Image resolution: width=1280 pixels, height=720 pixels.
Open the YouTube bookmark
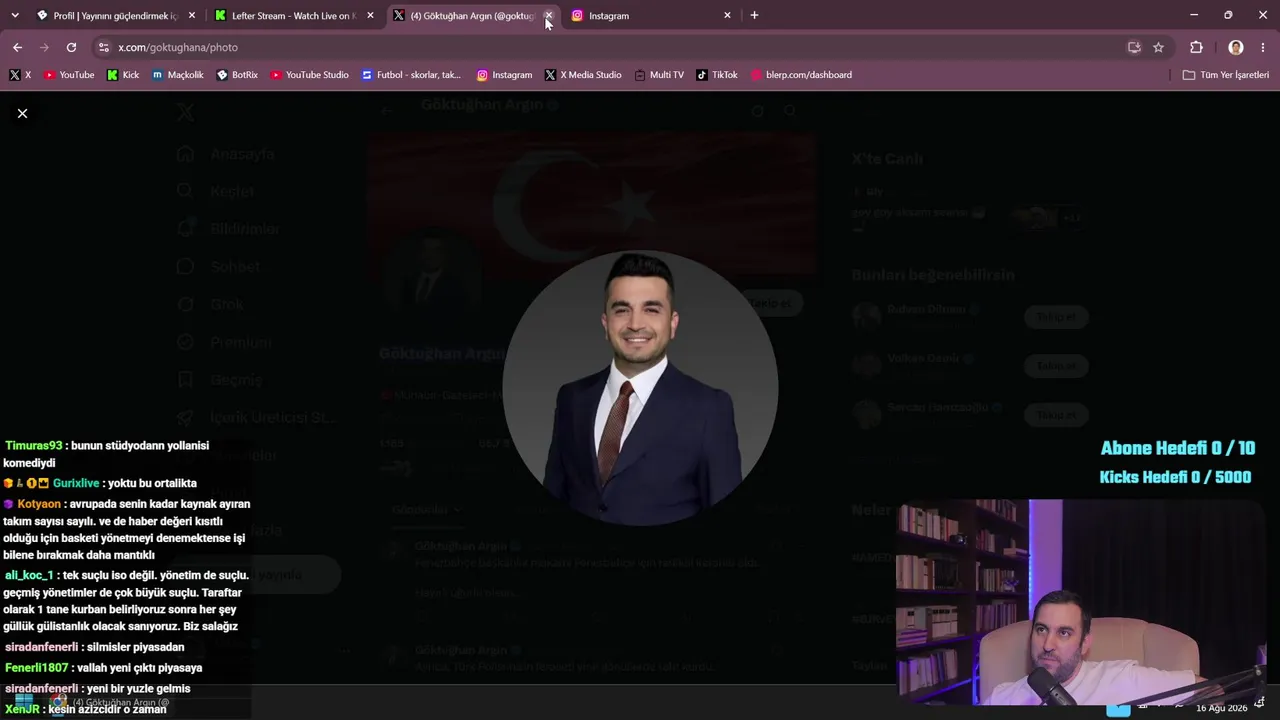coord(69,75)
